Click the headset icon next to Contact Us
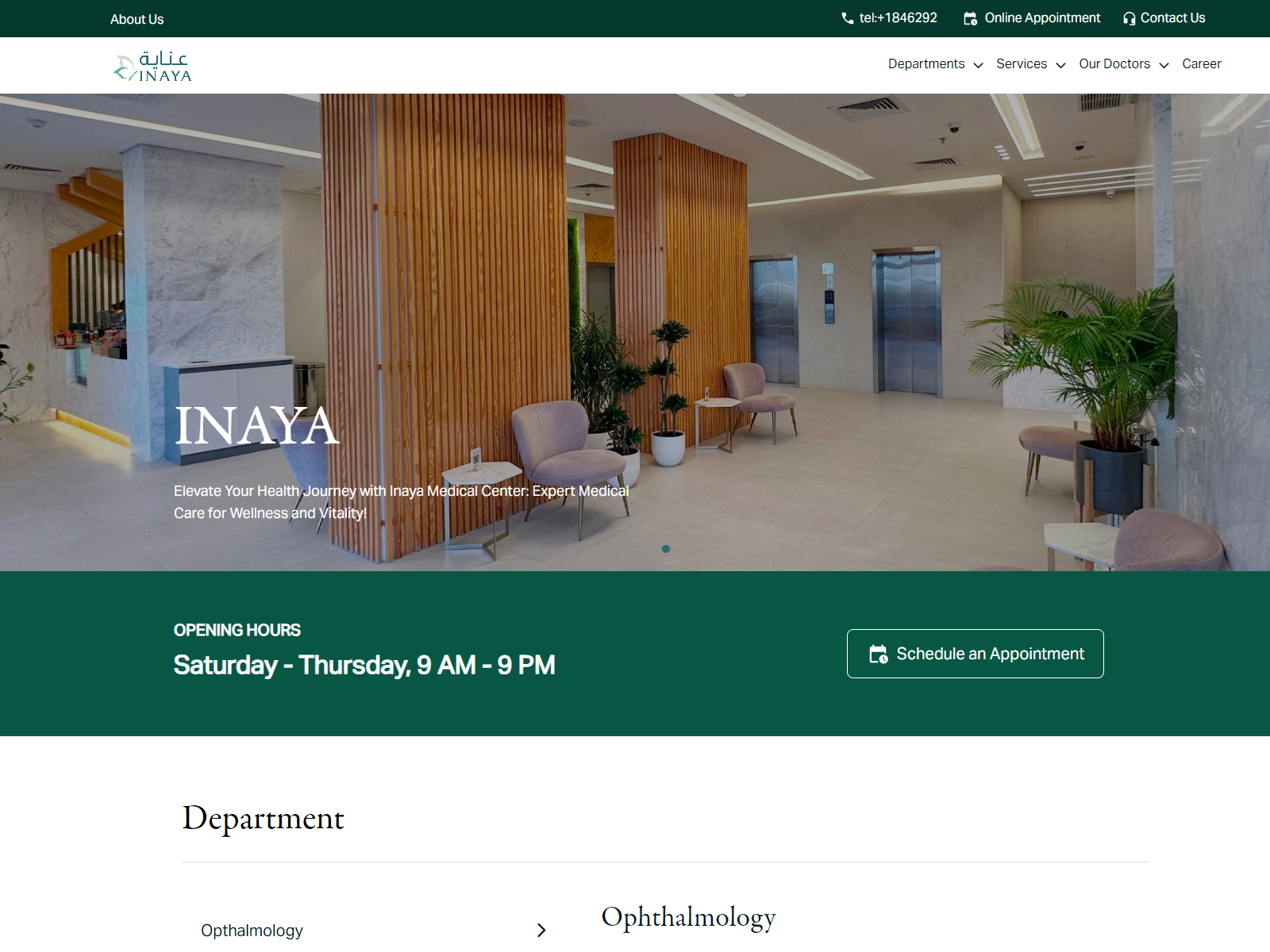Image resolution: width=1270 pixels, height=952 pixels. coord(1128,17)
